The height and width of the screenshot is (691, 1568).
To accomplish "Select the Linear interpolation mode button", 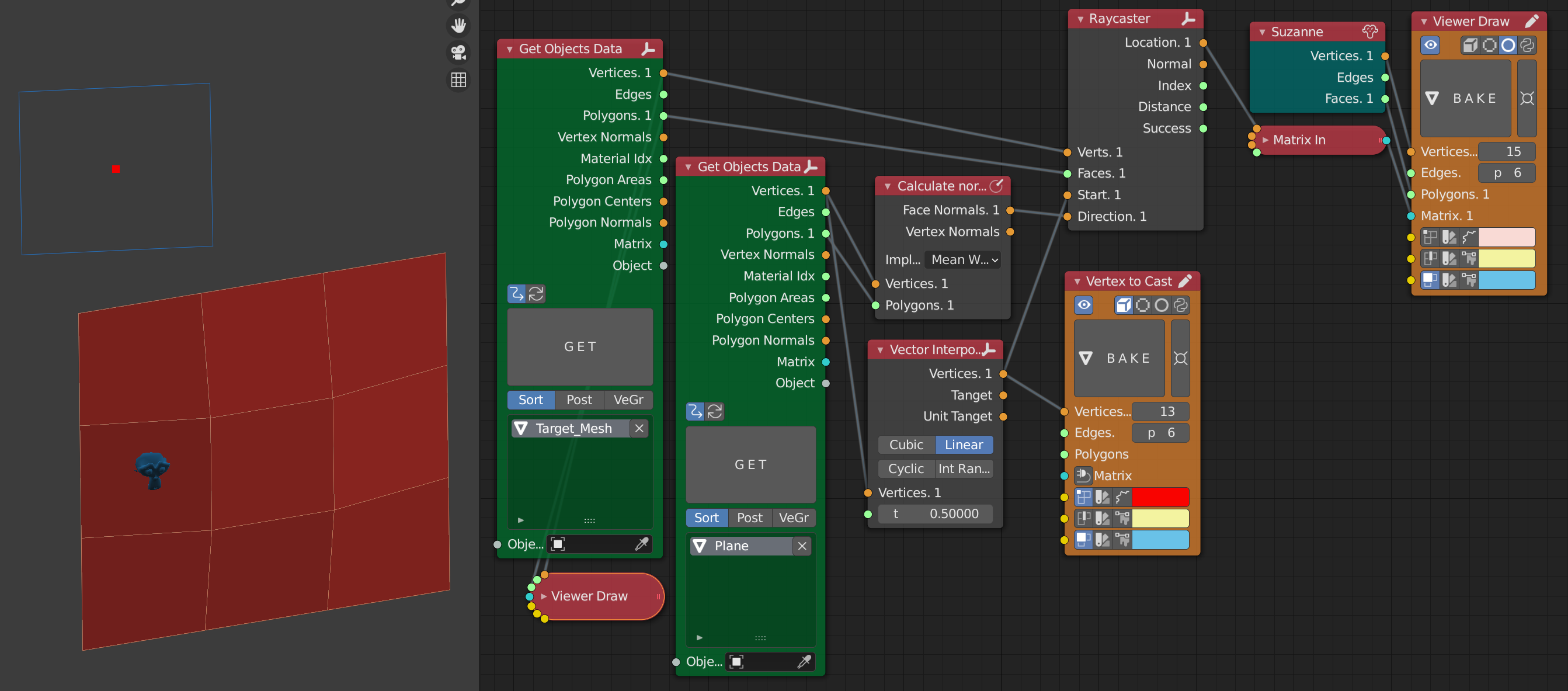I will [x=962, y=444].
